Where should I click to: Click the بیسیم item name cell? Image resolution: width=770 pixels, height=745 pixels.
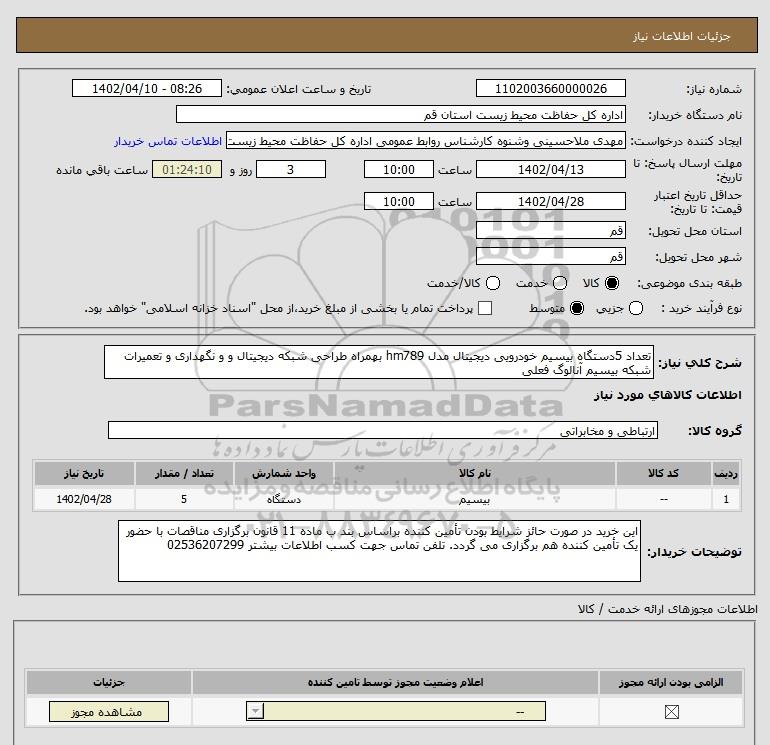pyautogui.click(x=474, y=499)
